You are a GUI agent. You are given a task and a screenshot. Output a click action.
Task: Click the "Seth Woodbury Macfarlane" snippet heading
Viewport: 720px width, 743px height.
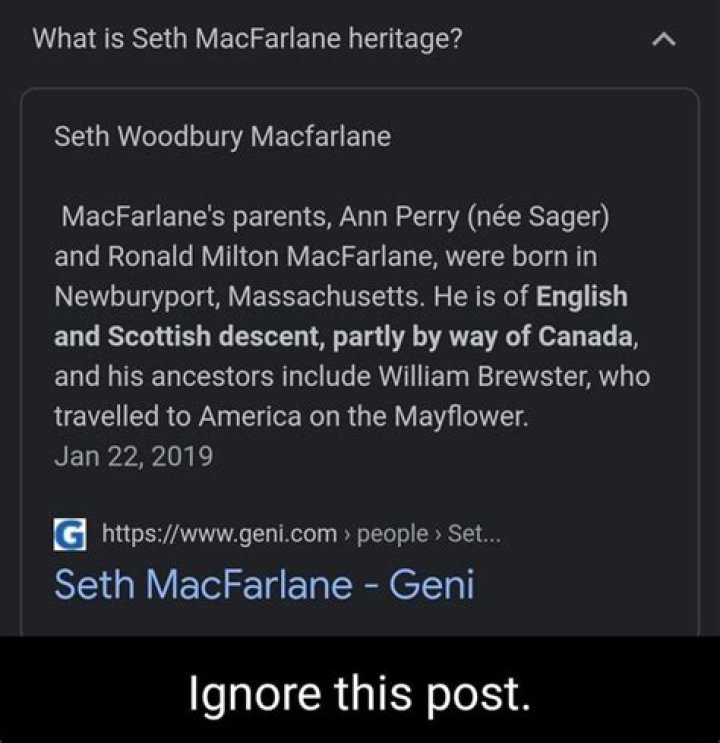222,135
